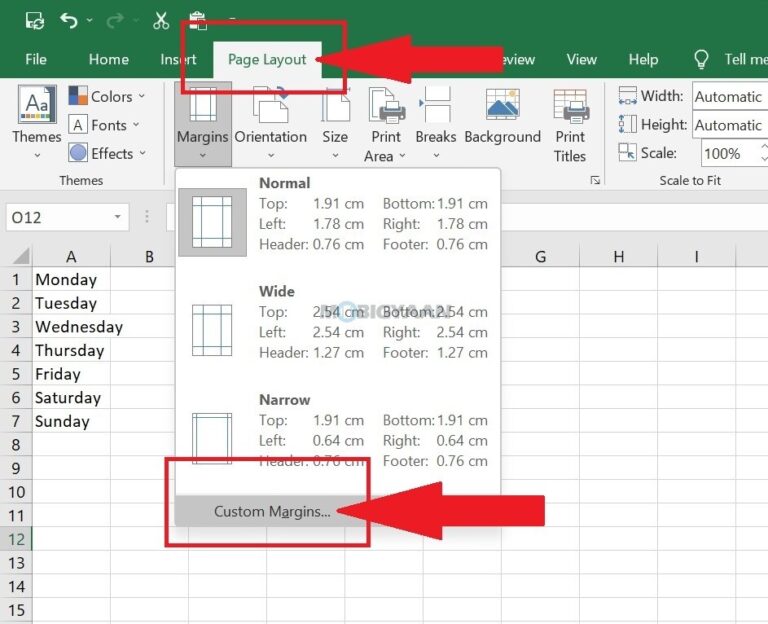This screenshot has height=624, width=768.
Task: Select row 12 header
Action: point(16,539)
